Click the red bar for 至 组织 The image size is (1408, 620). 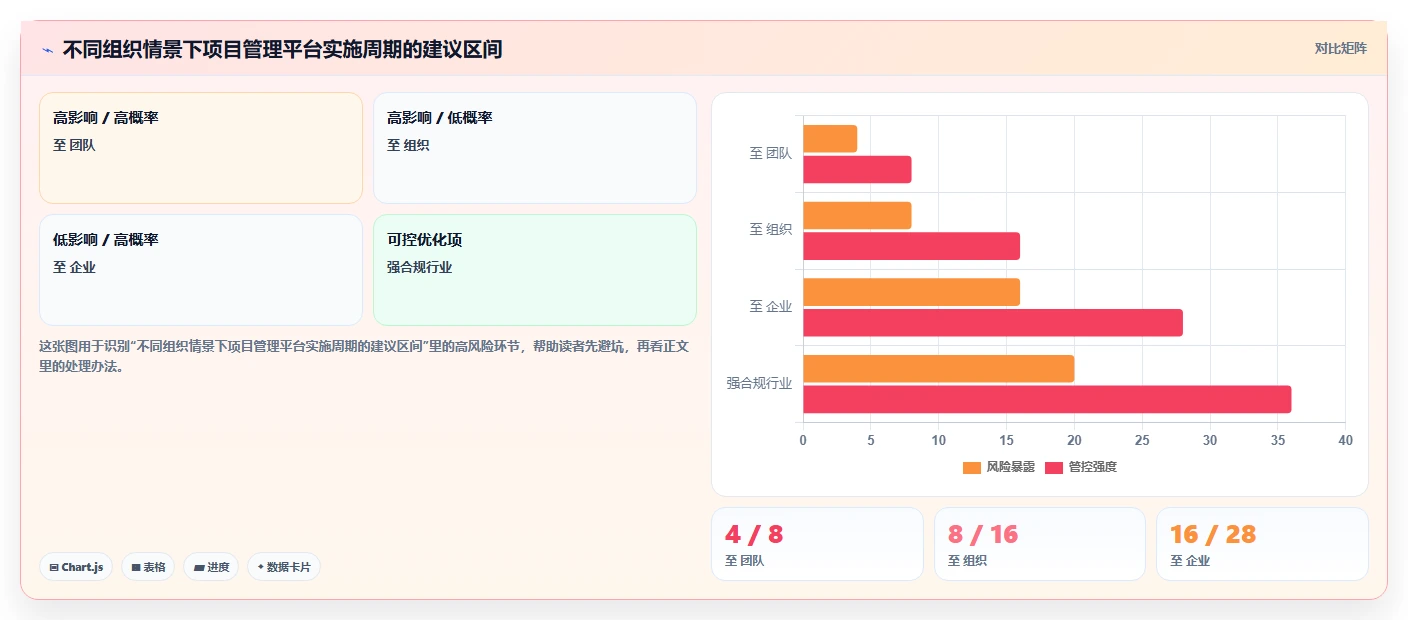[911, 246]
